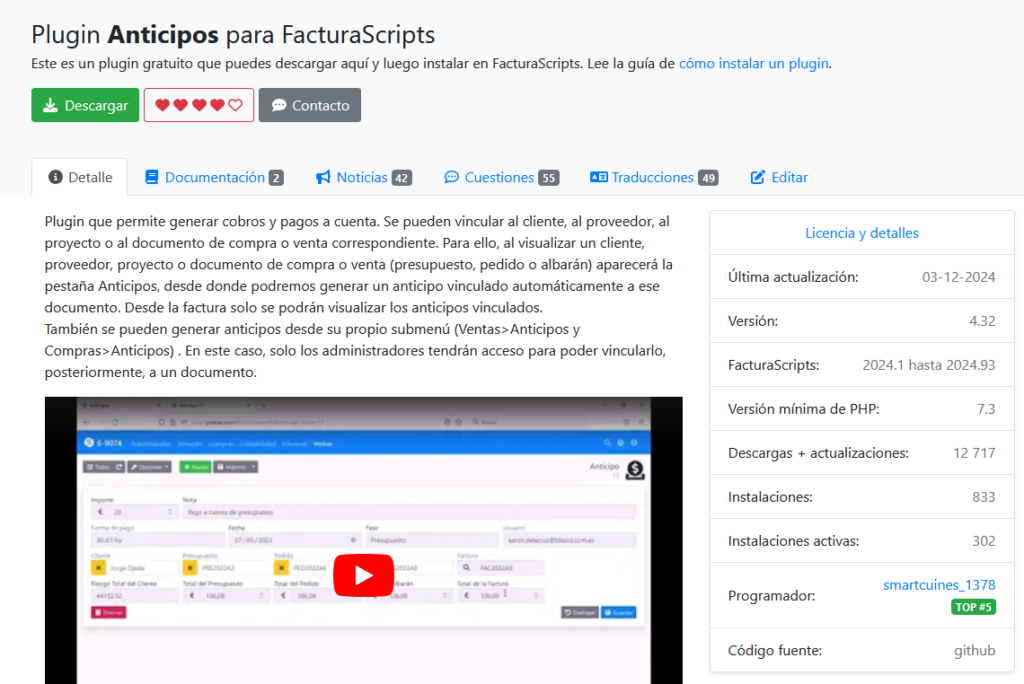Viewport: 1024px width, 684px height.
Task: Play the demo video
Action: (x=363, y=575)
